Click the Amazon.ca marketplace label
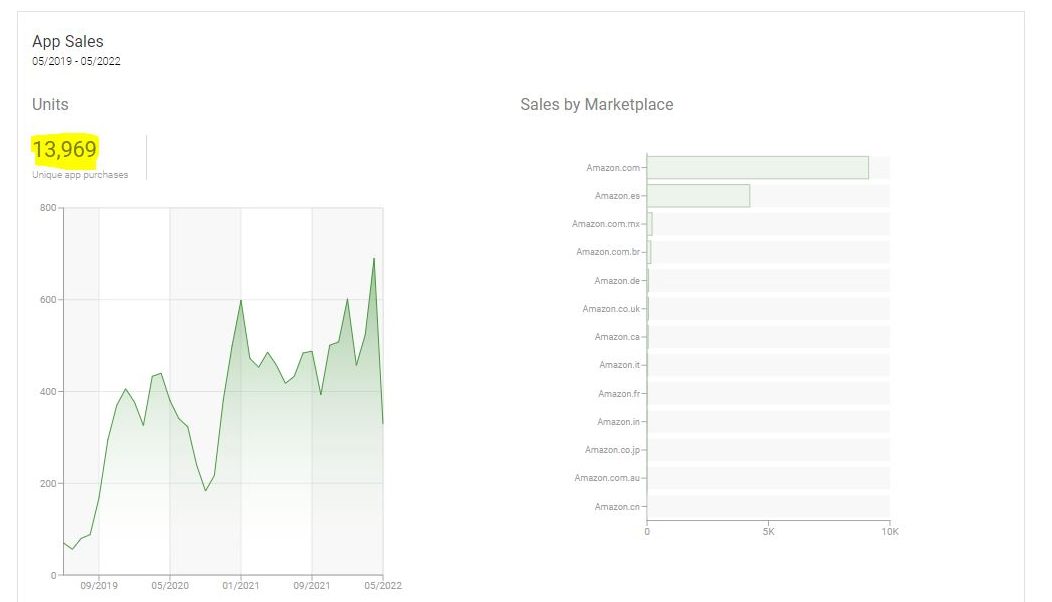Image resolution: width=1052 pixels, height=602 pixels. coord(617,337)
